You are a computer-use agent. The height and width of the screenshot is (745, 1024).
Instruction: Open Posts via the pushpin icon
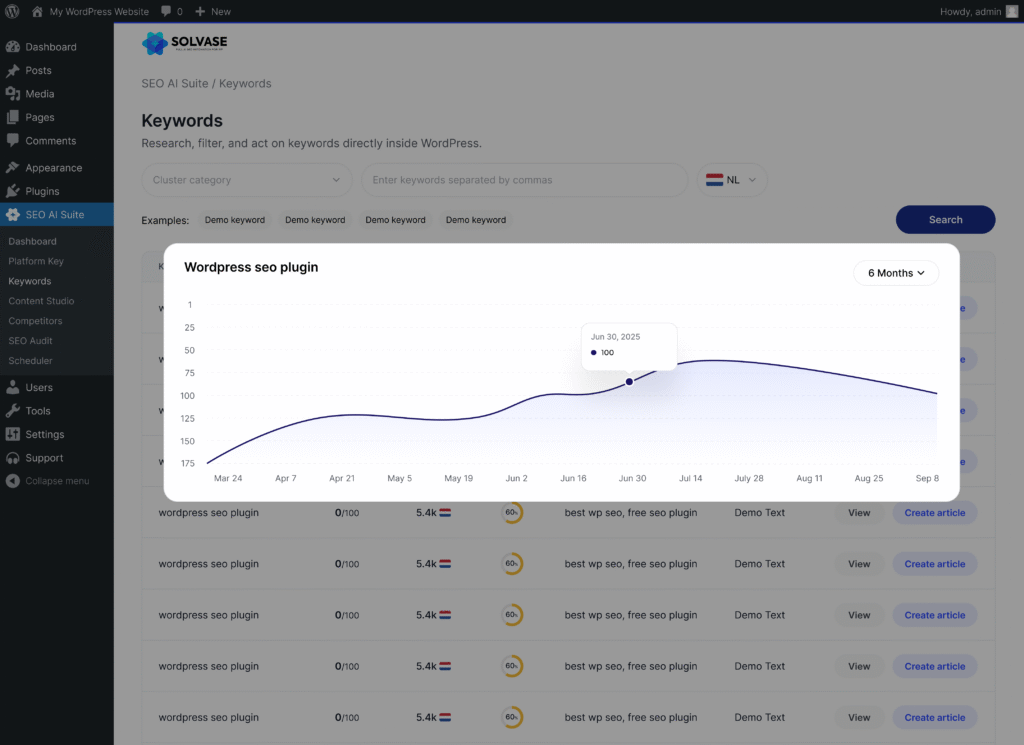pos(12,71)
